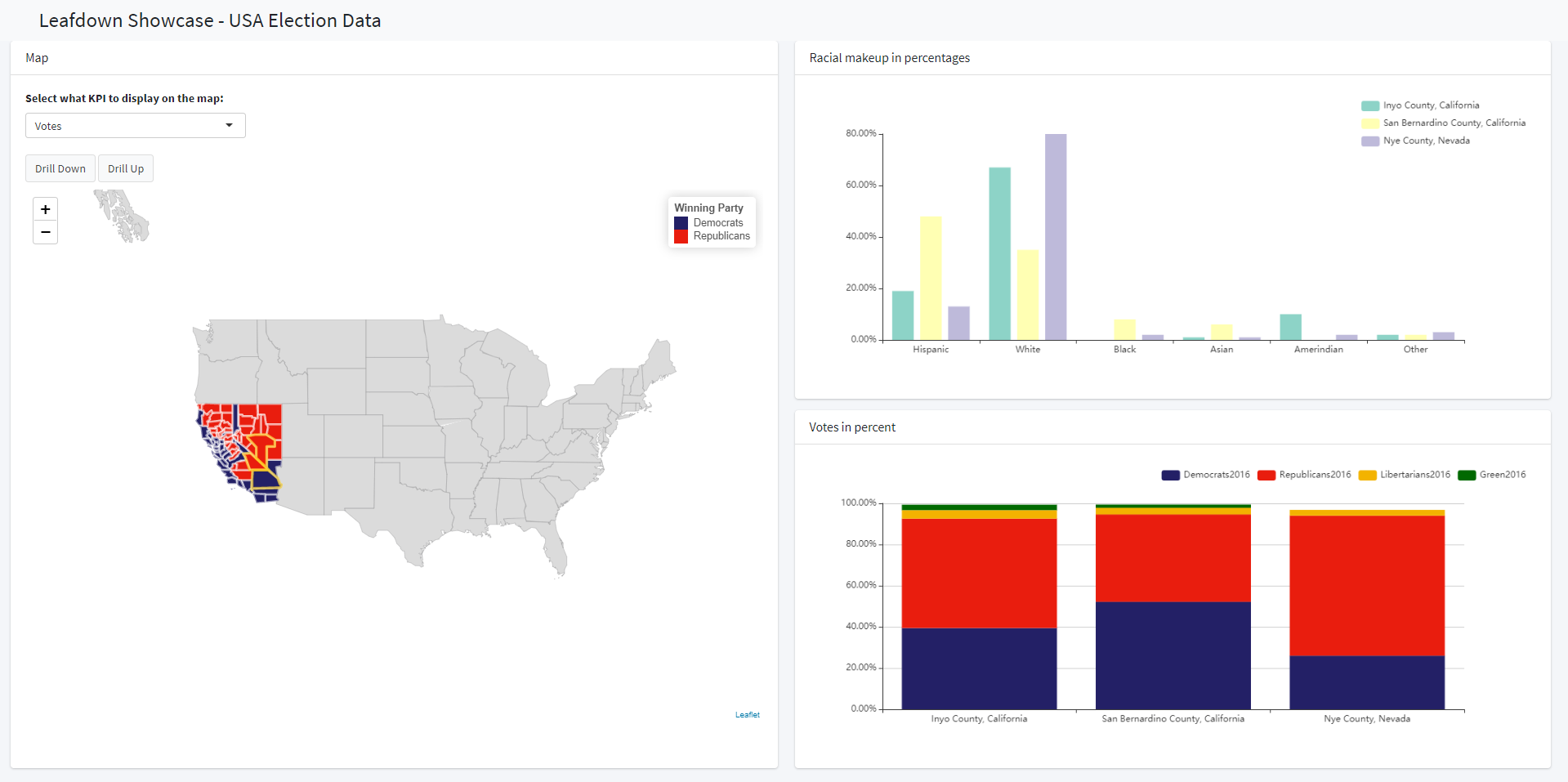Click the Republicans color swatch in map legend
The height and width of the screenshot is (782, 1568).
pyautogui.click(x=681, y=236)
